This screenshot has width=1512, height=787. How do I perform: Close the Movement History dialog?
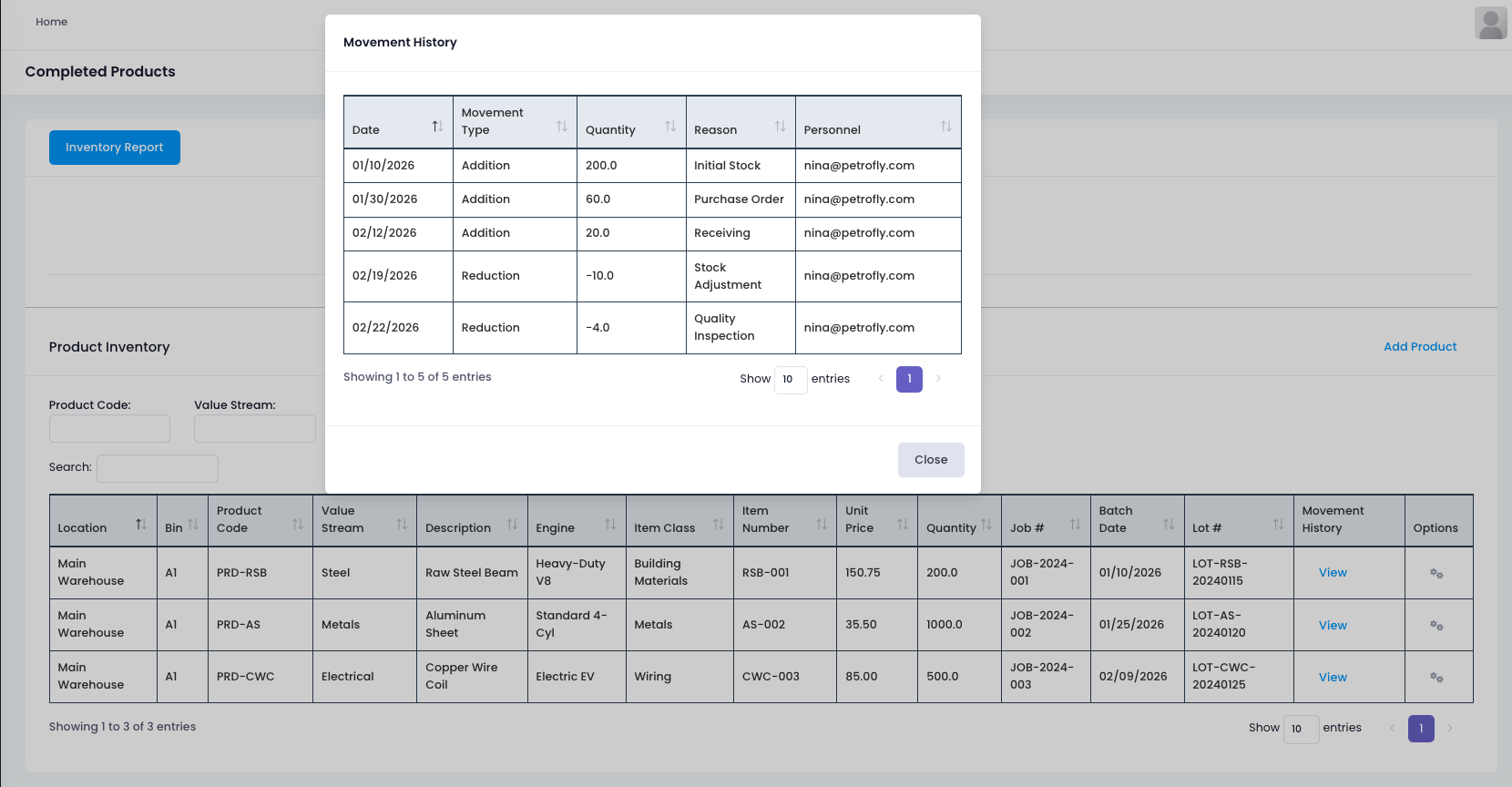[x=930, y=460]
